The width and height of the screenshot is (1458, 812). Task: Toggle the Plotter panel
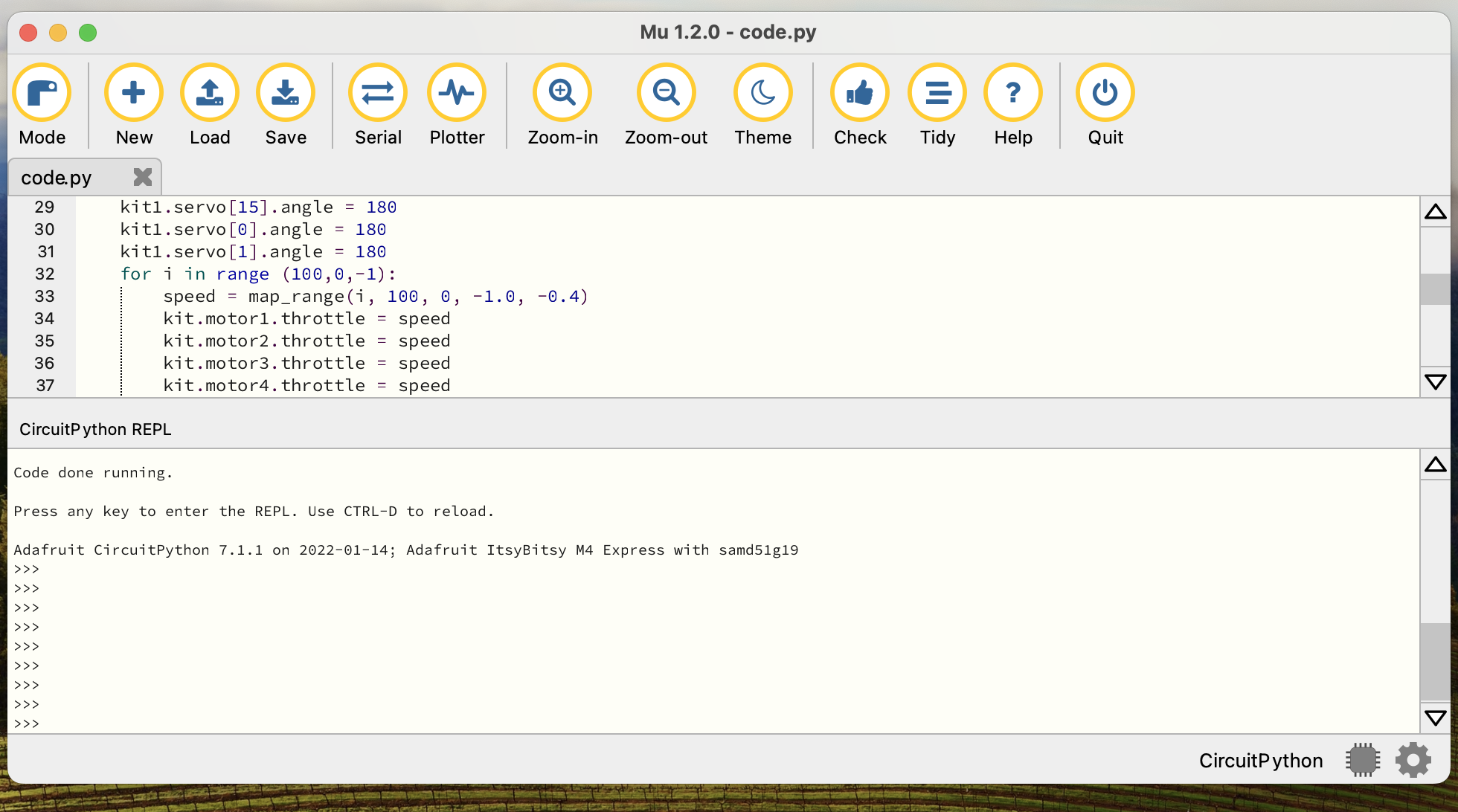pyautogui.click(x=457, y=93)
